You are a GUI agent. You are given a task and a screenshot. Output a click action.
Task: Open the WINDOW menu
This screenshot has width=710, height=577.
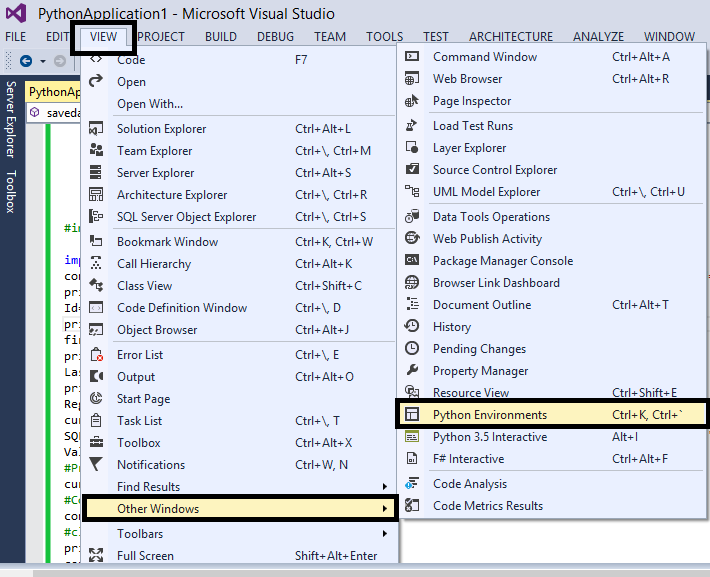tap(669, 37)
